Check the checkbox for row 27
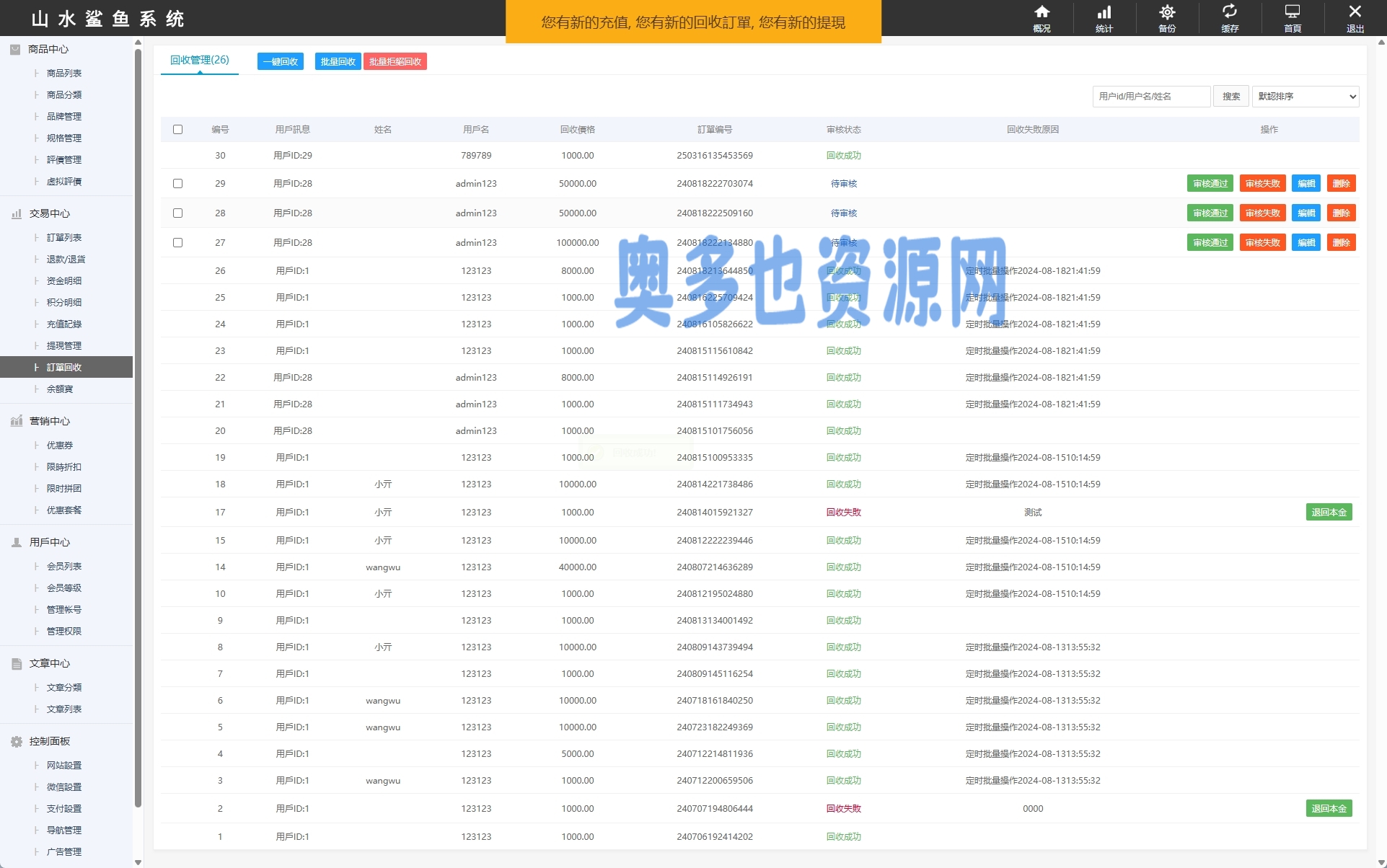 [x=177, y=243]
